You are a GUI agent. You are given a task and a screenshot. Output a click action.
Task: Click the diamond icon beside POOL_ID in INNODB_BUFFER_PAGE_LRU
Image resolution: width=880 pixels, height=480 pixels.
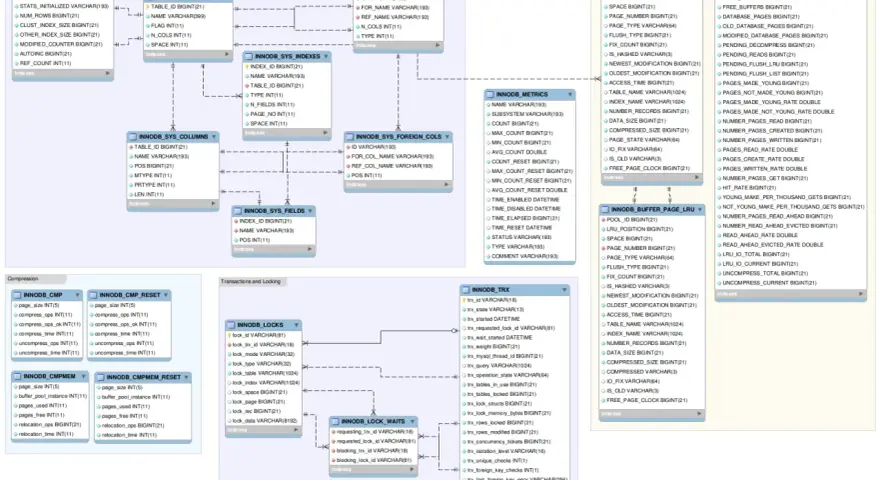point(603,220)
